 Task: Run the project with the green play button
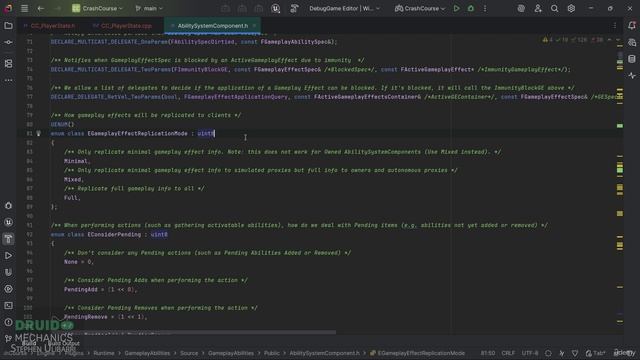[x=456, y=8]
